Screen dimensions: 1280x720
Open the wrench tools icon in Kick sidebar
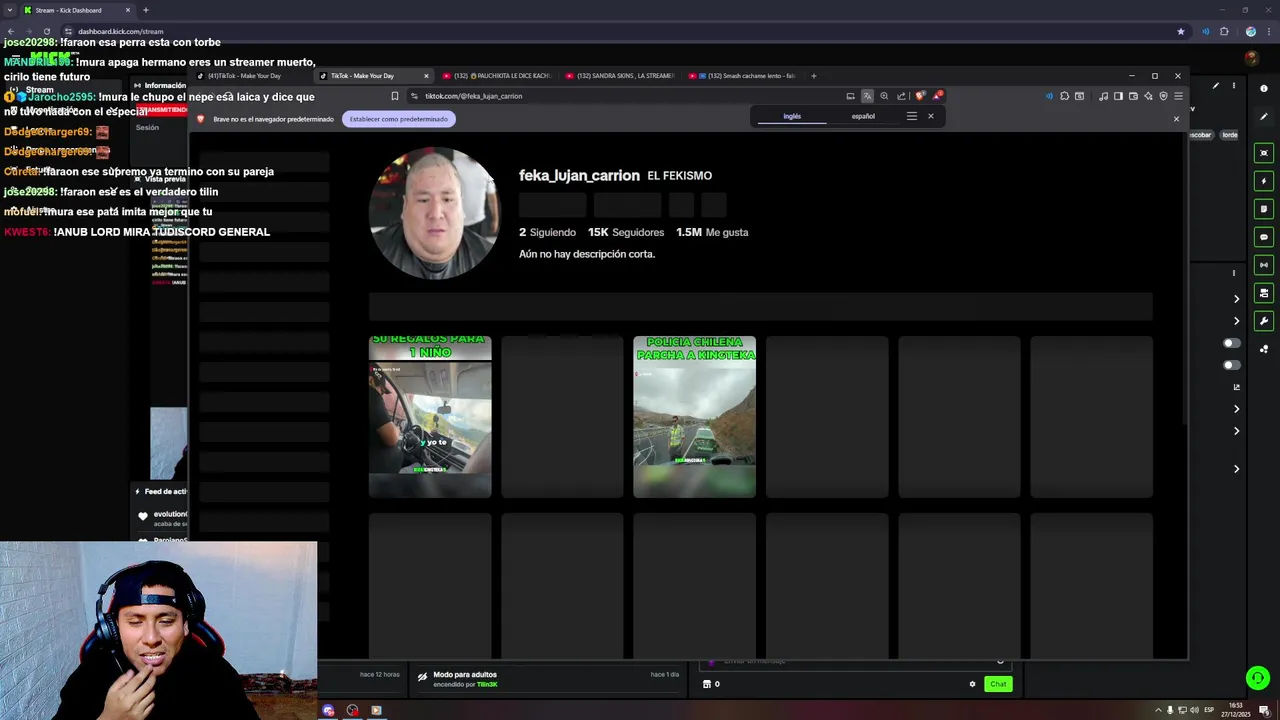(x=1264, y=321)
